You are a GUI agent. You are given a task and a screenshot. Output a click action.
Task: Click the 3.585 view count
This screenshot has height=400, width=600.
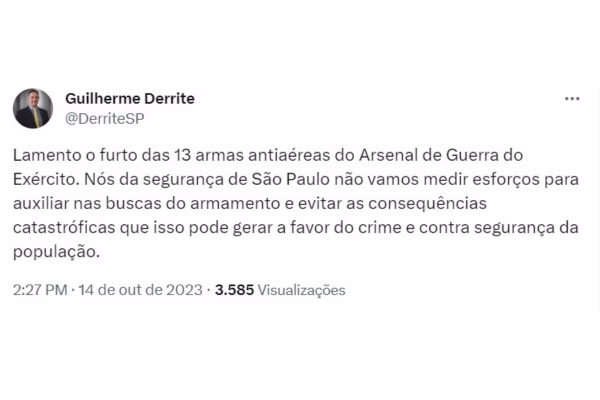pyautogui.click(x=234, y=290)
